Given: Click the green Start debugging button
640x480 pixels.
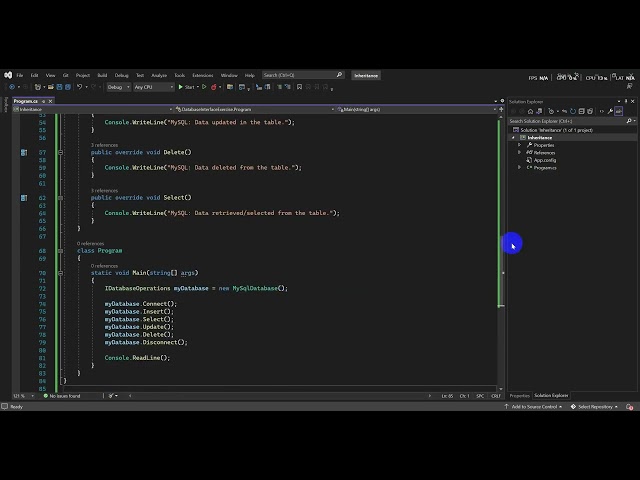Looking at the screenshot, I should (187, 87).
